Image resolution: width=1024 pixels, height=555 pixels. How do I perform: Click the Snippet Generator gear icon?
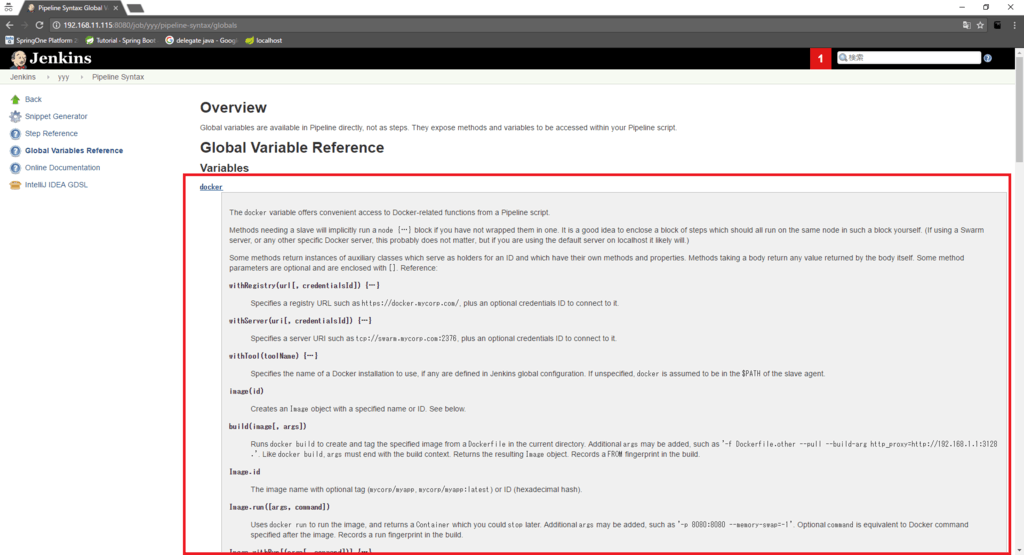coord(15,116)
